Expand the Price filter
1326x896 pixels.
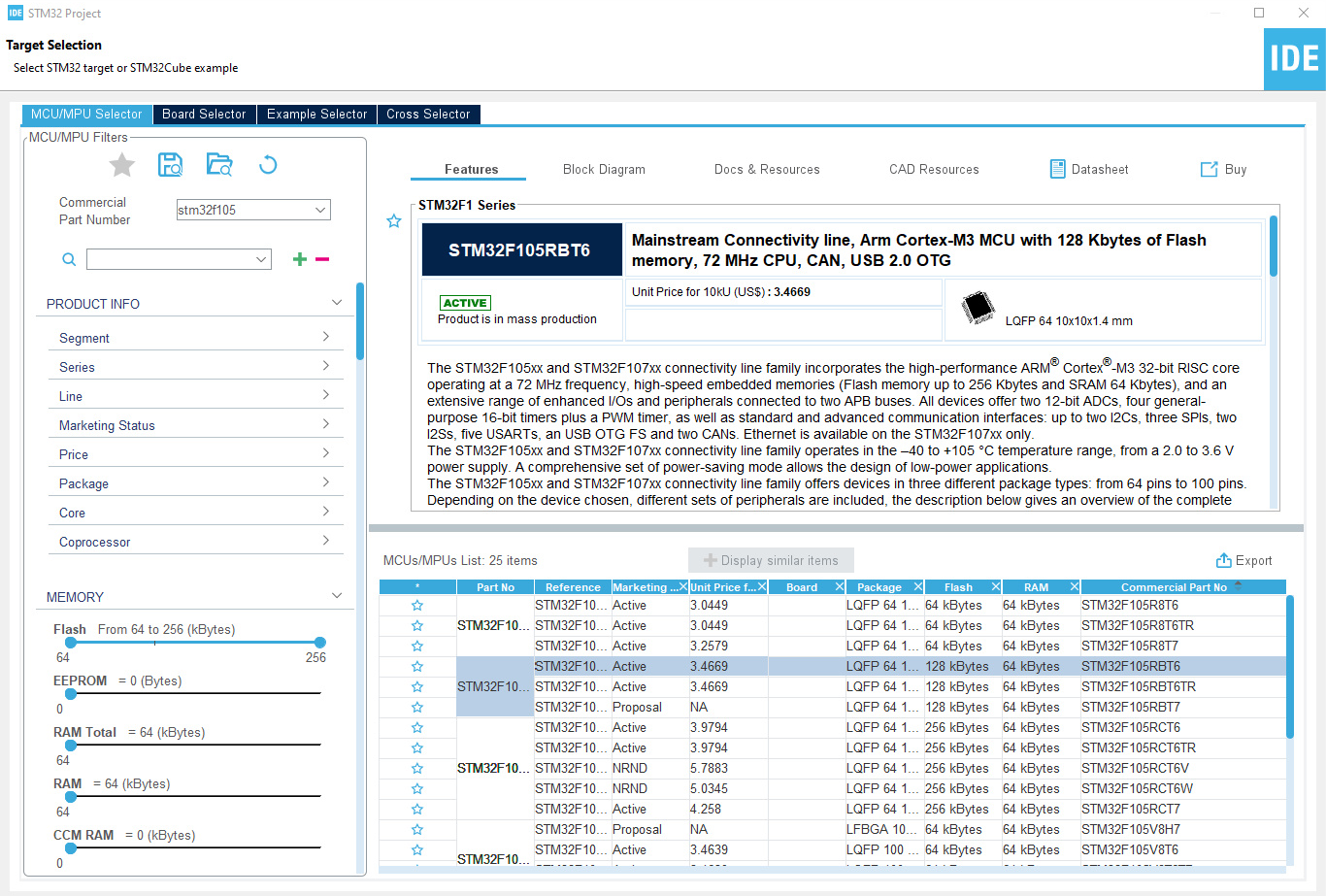326,453
